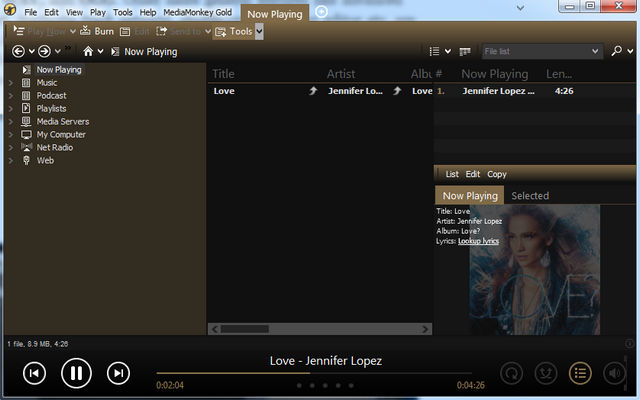Viewport: 640px width, 400px height.
Task: Toggle repeat playback
Action: [511, 373]
